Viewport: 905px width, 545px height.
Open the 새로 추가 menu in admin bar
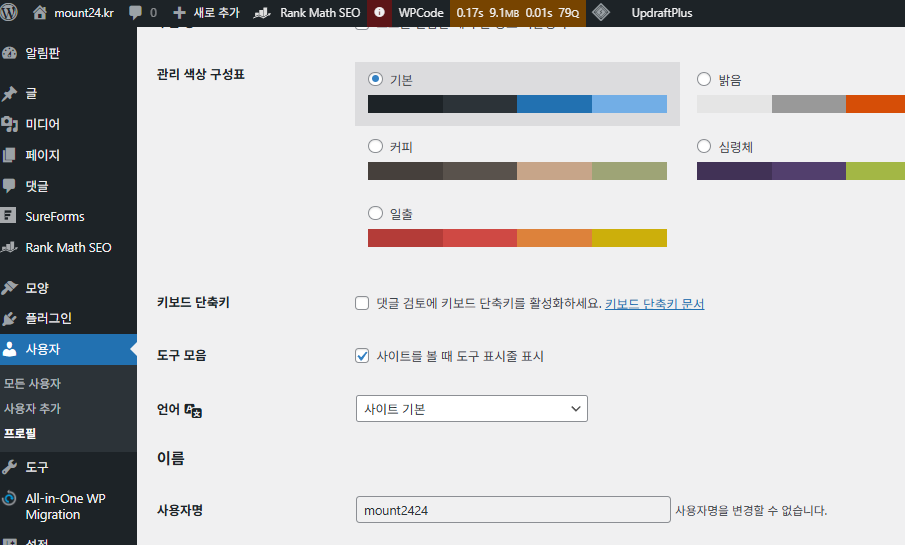pyautogui.click(x=206, y=13)
